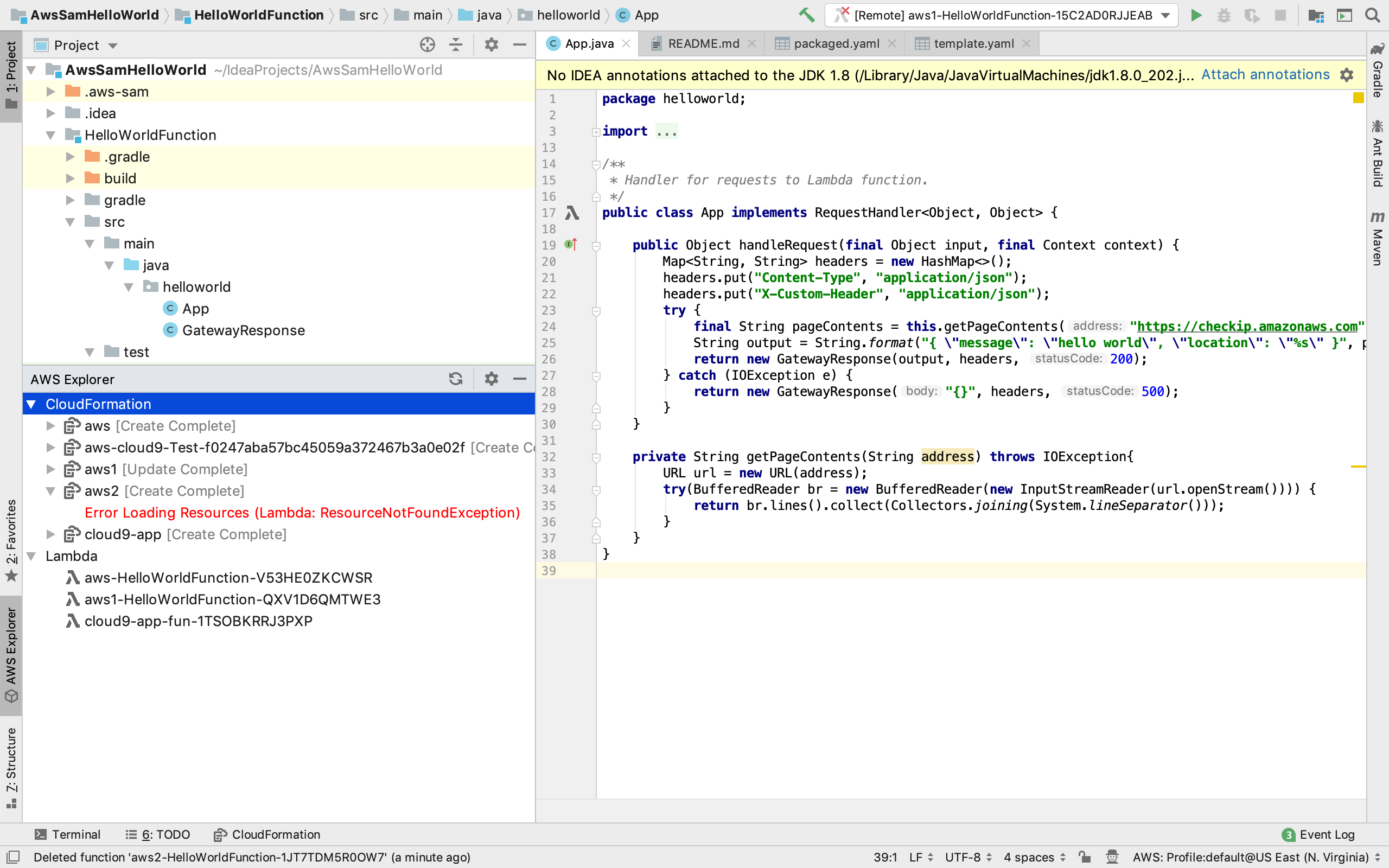Click the Debug bug icon
The height and width of the screenshot is (868, 1389).
tap(1223, 16)
